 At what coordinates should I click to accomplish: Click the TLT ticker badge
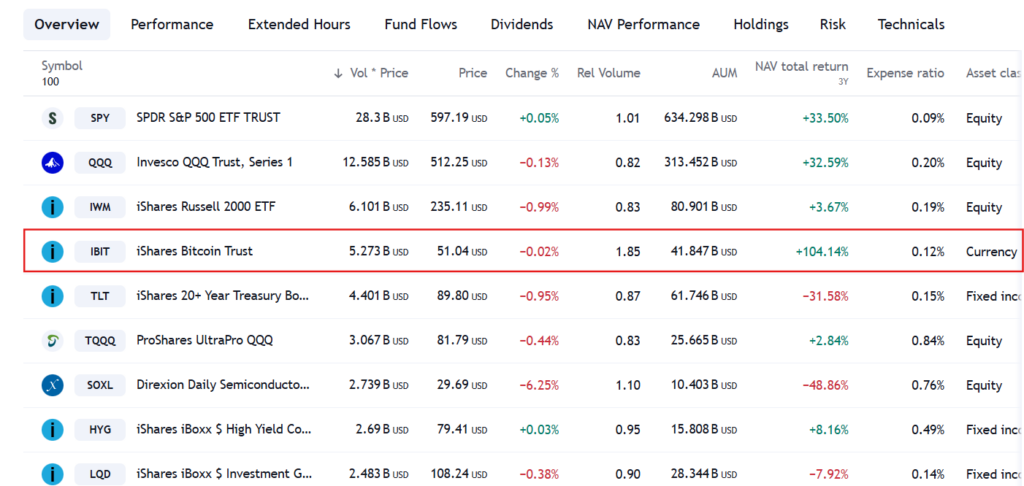(x=100, y=296)
